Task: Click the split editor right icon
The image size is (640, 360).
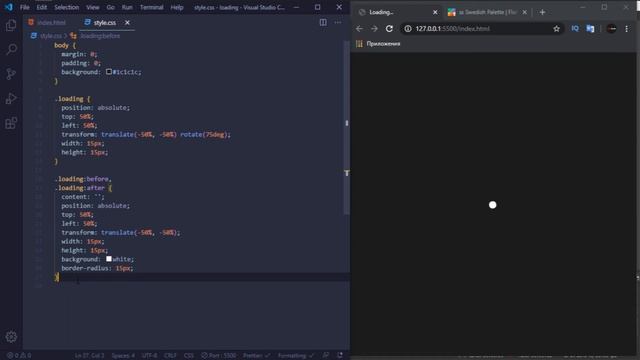Action: (x=323, y=22)
